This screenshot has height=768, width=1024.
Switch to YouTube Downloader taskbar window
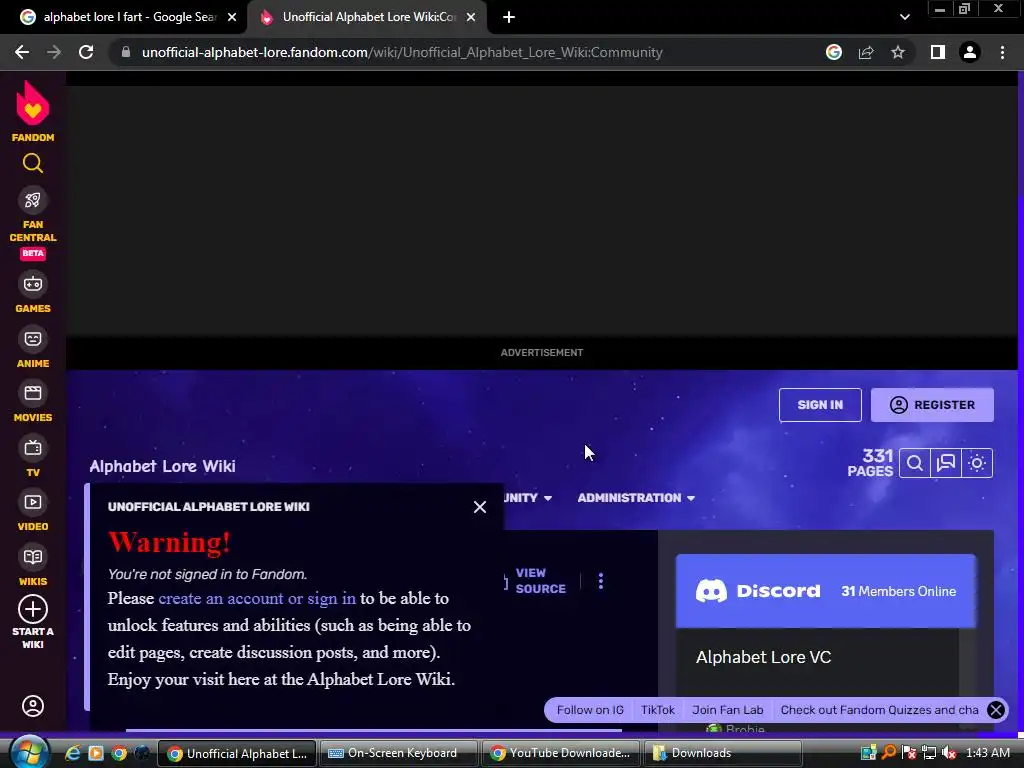pos(560,753)
